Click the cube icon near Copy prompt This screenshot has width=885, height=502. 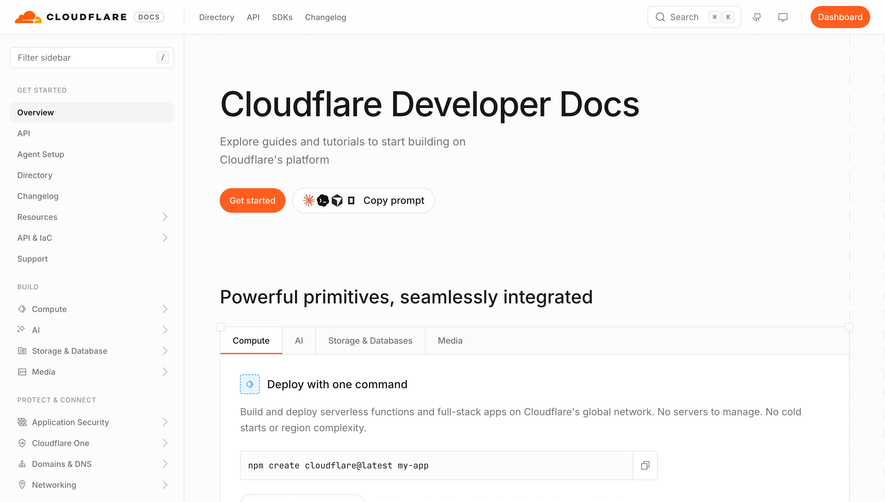click(337, 200)
